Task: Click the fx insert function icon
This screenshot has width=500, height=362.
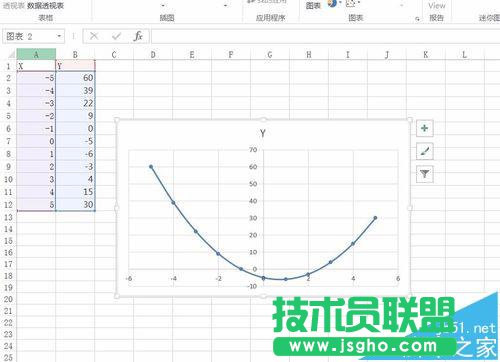Action: [x=138, y=36]
